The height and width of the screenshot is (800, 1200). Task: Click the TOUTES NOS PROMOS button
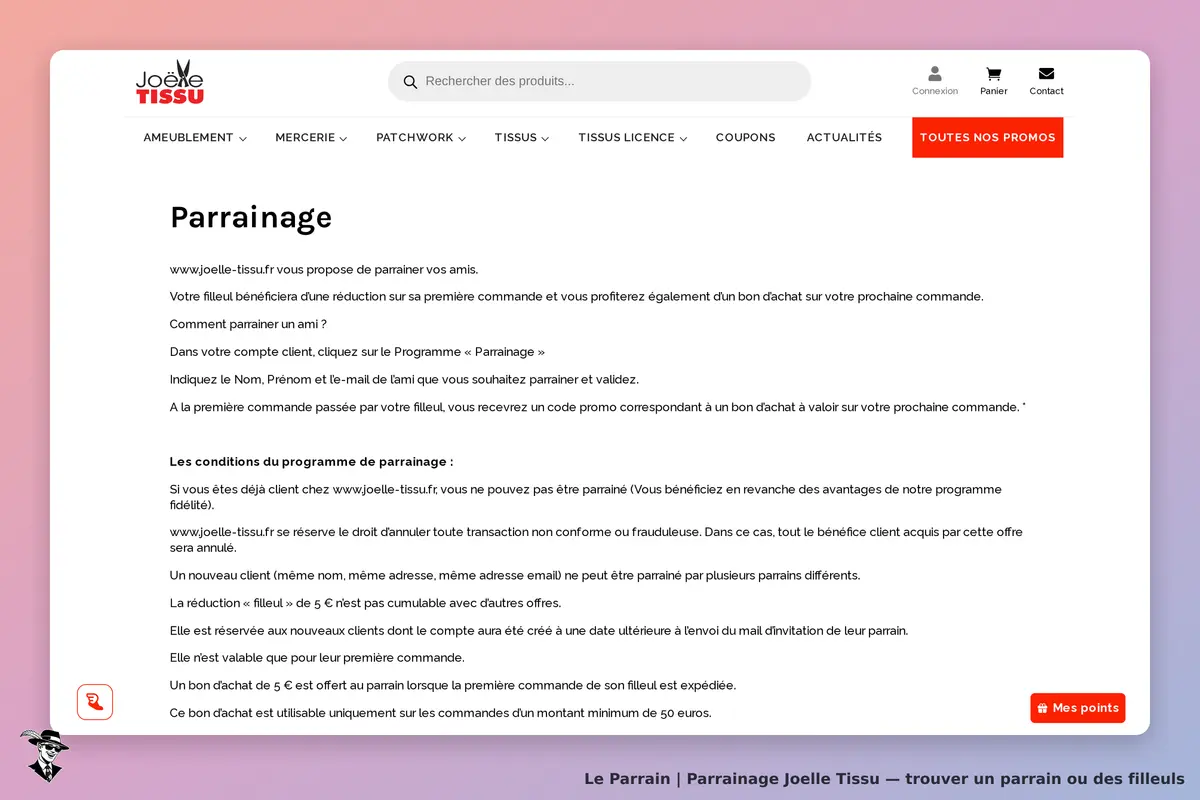coord(988,138)
